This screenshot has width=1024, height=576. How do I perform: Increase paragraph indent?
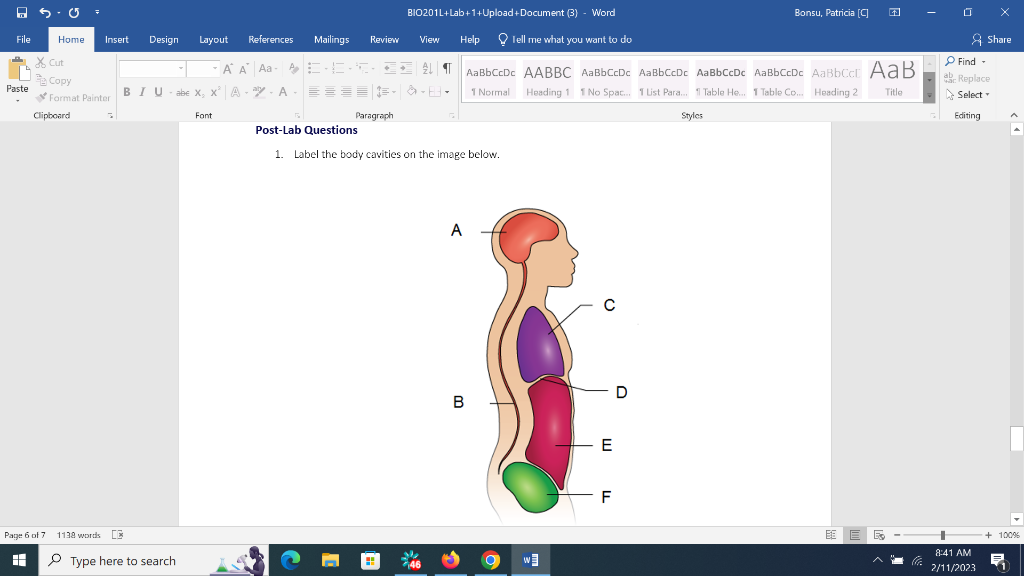pyautogui.click(x=406, y=69)
